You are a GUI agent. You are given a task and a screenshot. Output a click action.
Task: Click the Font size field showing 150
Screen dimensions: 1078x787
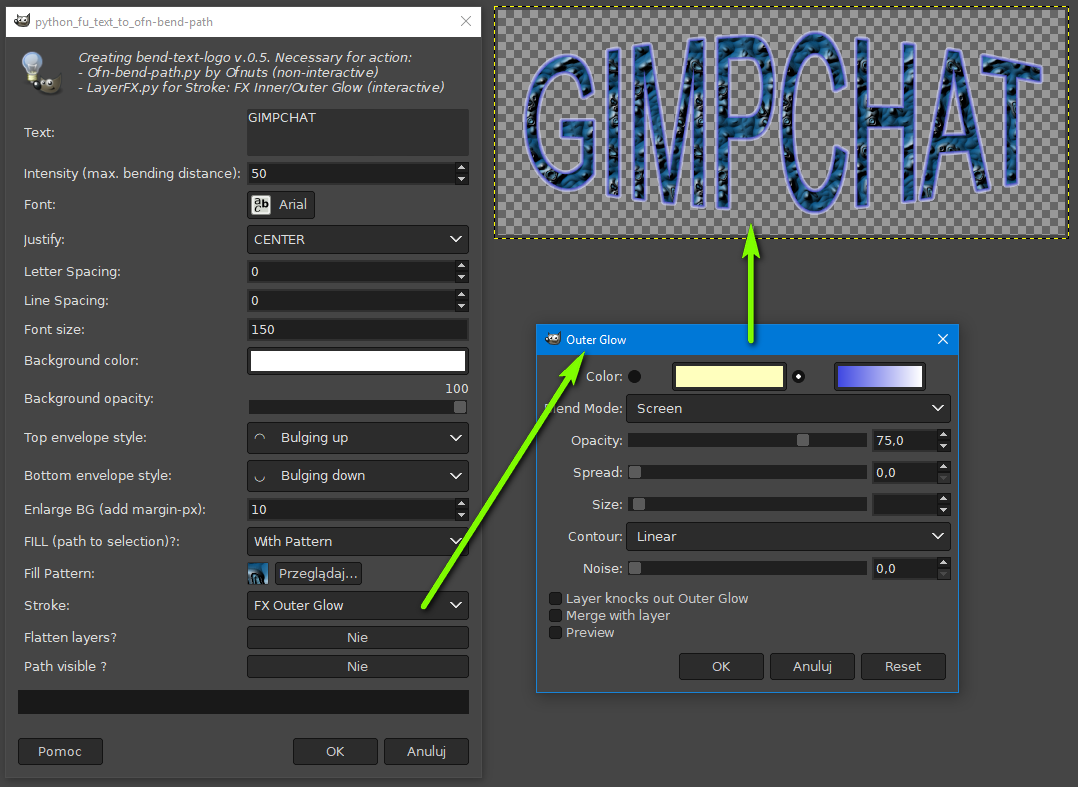(358, 329)
